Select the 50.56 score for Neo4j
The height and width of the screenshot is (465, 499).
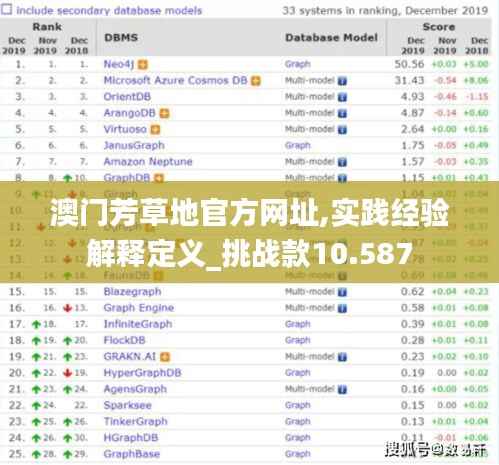click(409, 64)
